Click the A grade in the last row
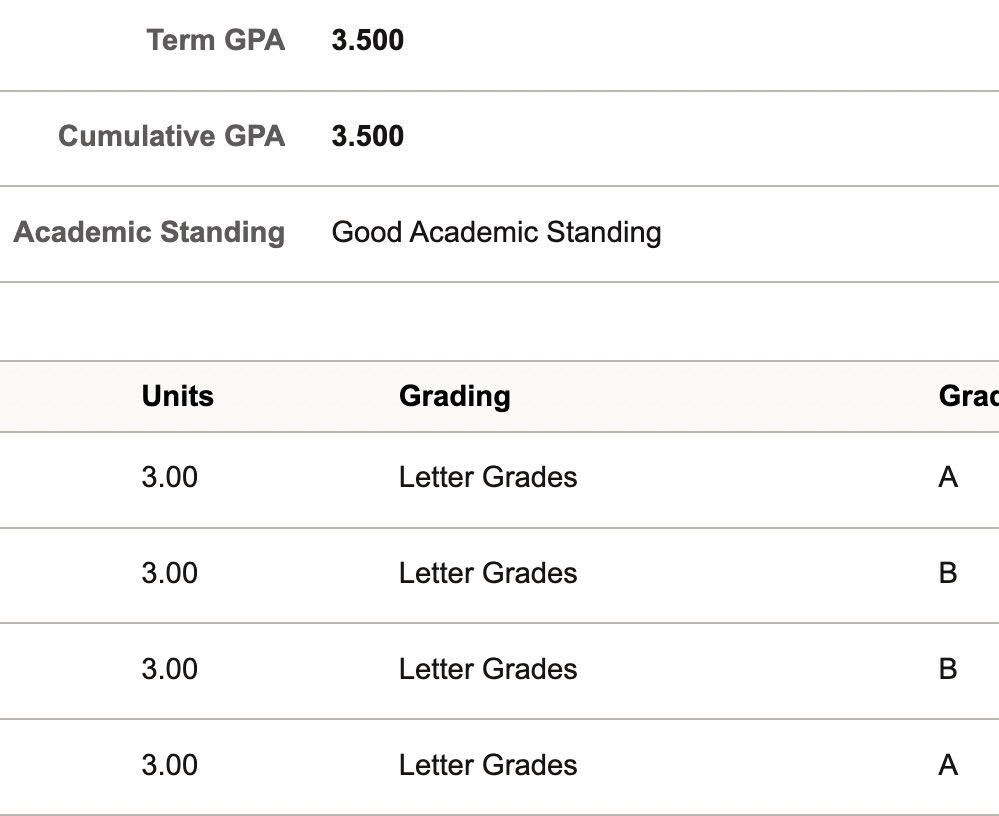 [x=948, y=765]
